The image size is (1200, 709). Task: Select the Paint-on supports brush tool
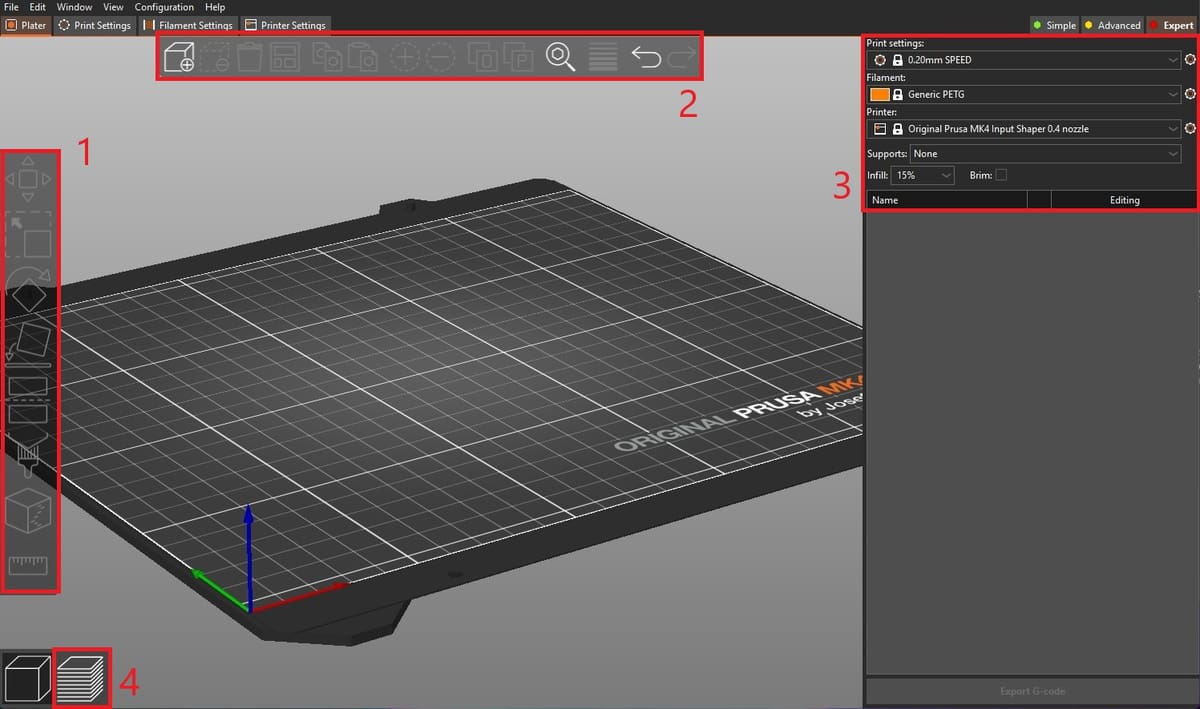point(28,455)
